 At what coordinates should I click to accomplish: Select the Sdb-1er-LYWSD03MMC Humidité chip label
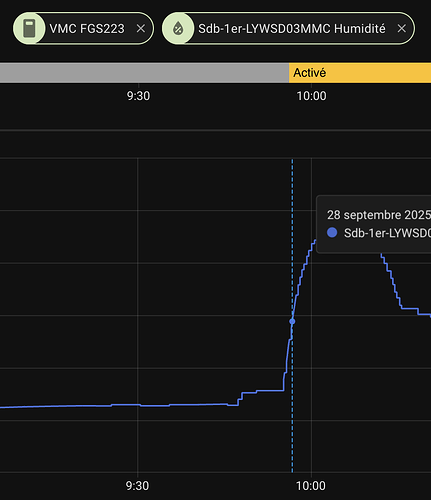pos(292,29)
